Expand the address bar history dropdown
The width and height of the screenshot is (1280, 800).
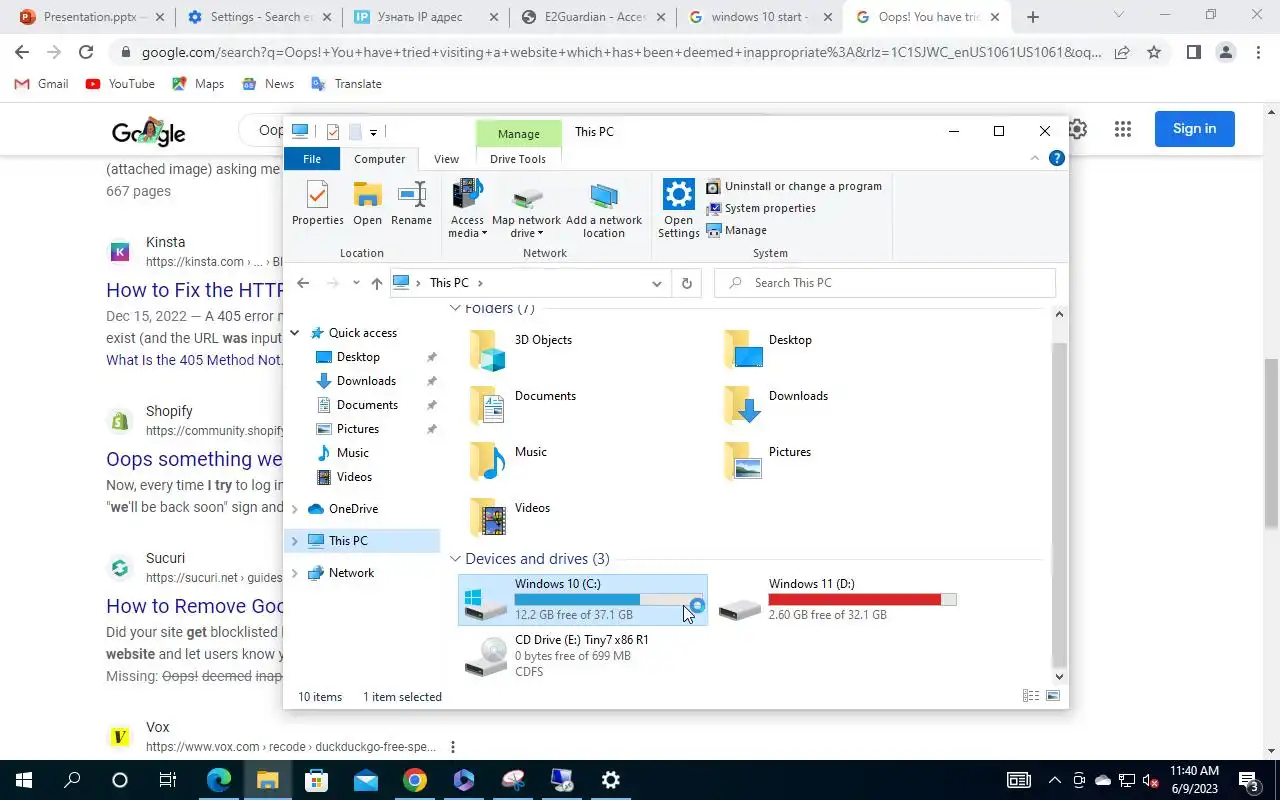tap(656, 283)
